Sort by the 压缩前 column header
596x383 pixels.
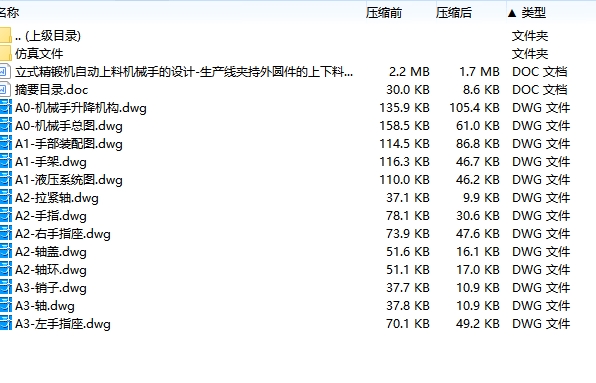[384, 13]
